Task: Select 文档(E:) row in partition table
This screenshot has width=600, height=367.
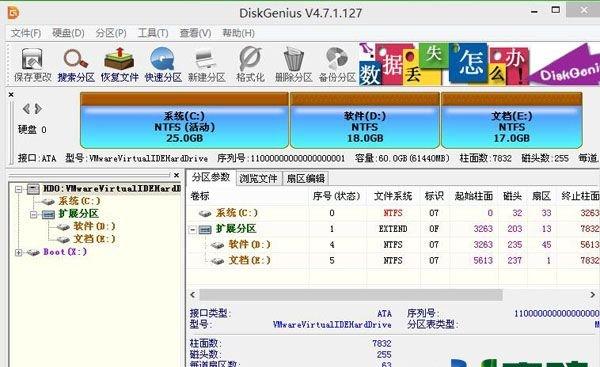Action: [x=393, y=261]
